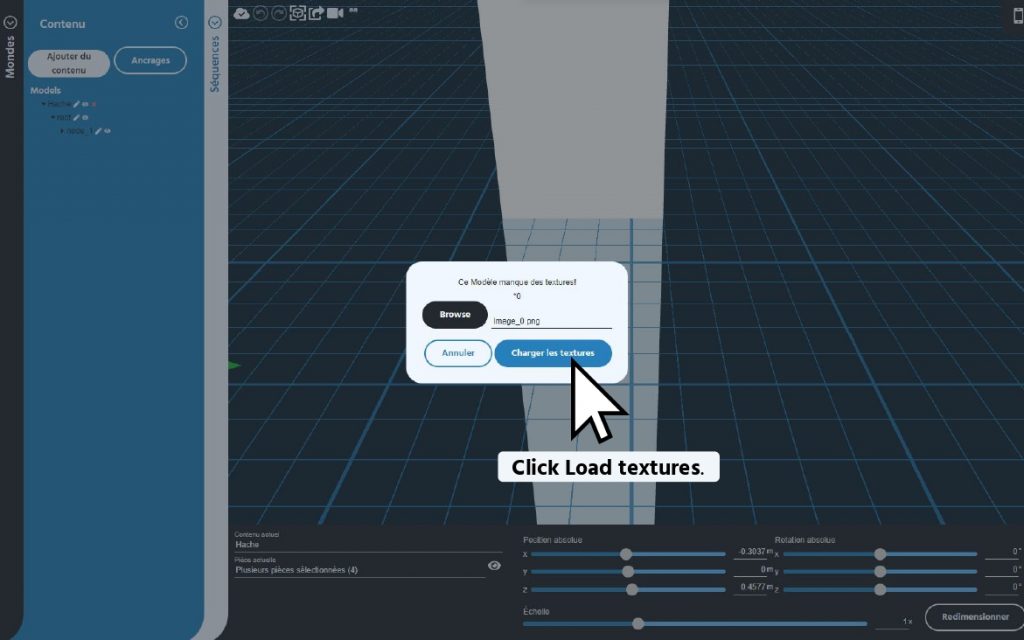The width and height of the screenshot is (1024, 640).
Task: Toggle visibility eye of the Hache model
Action: (x=85, y=104)
